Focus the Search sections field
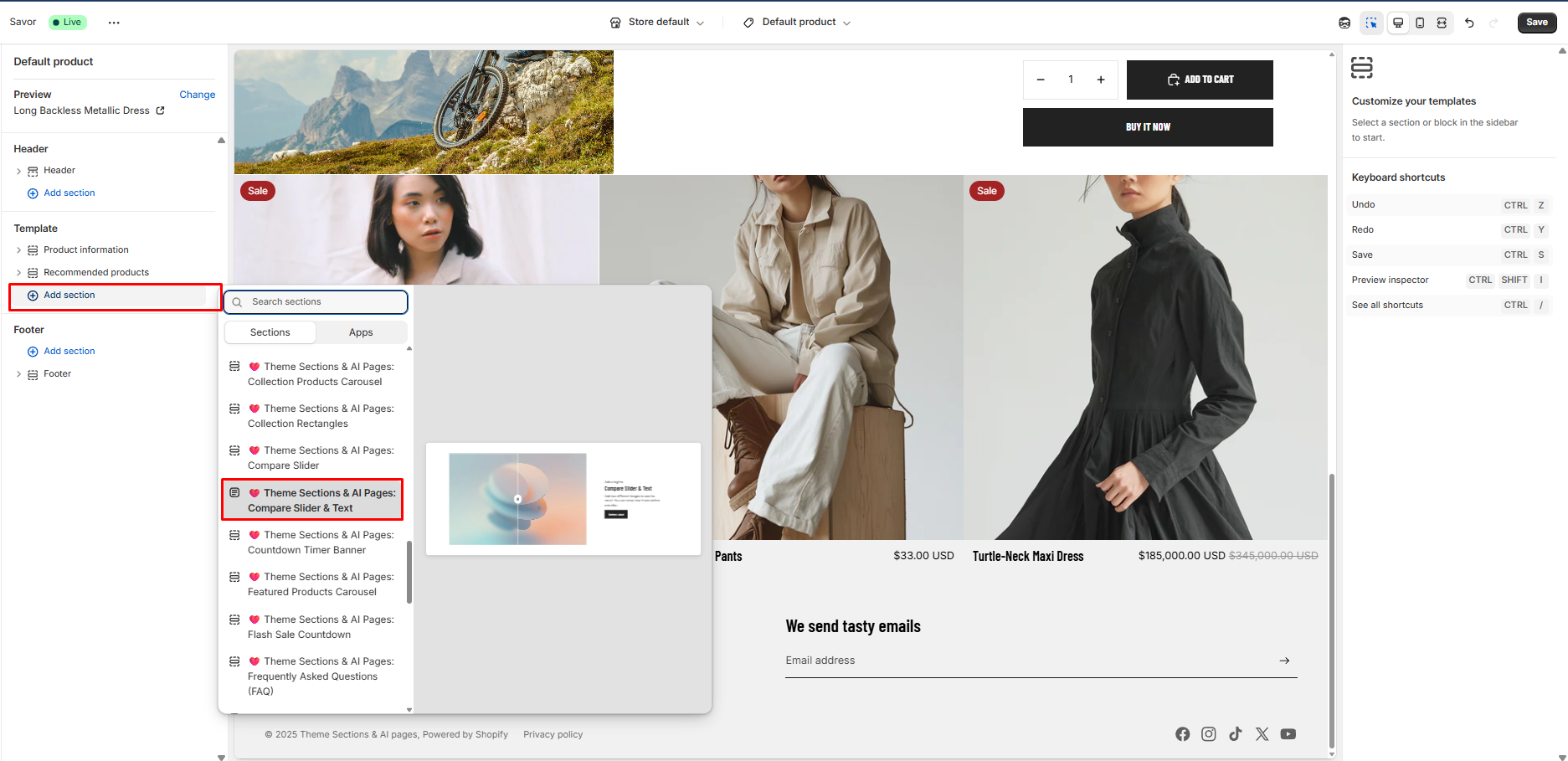This screenshot has width=1568, height=761. coord(316,302)
